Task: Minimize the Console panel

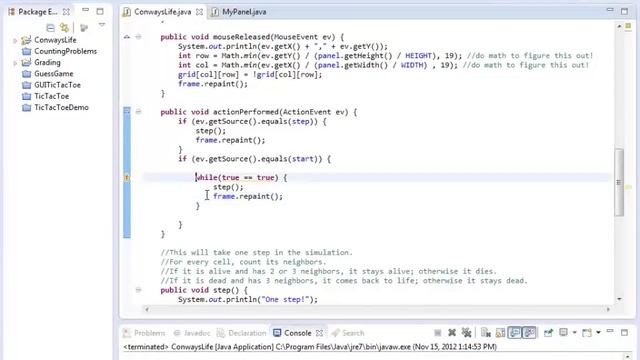Action: (610, 331)
